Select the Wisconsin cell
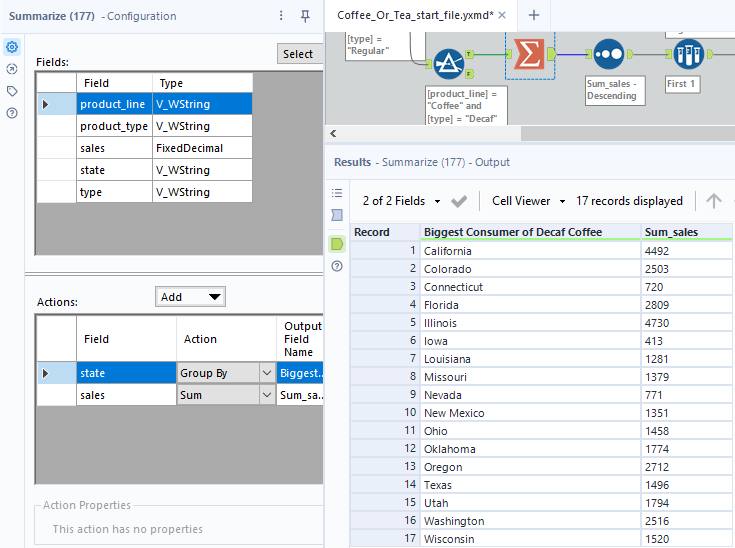The height and width of the screenshot is (548, 735). coord(530,539)
